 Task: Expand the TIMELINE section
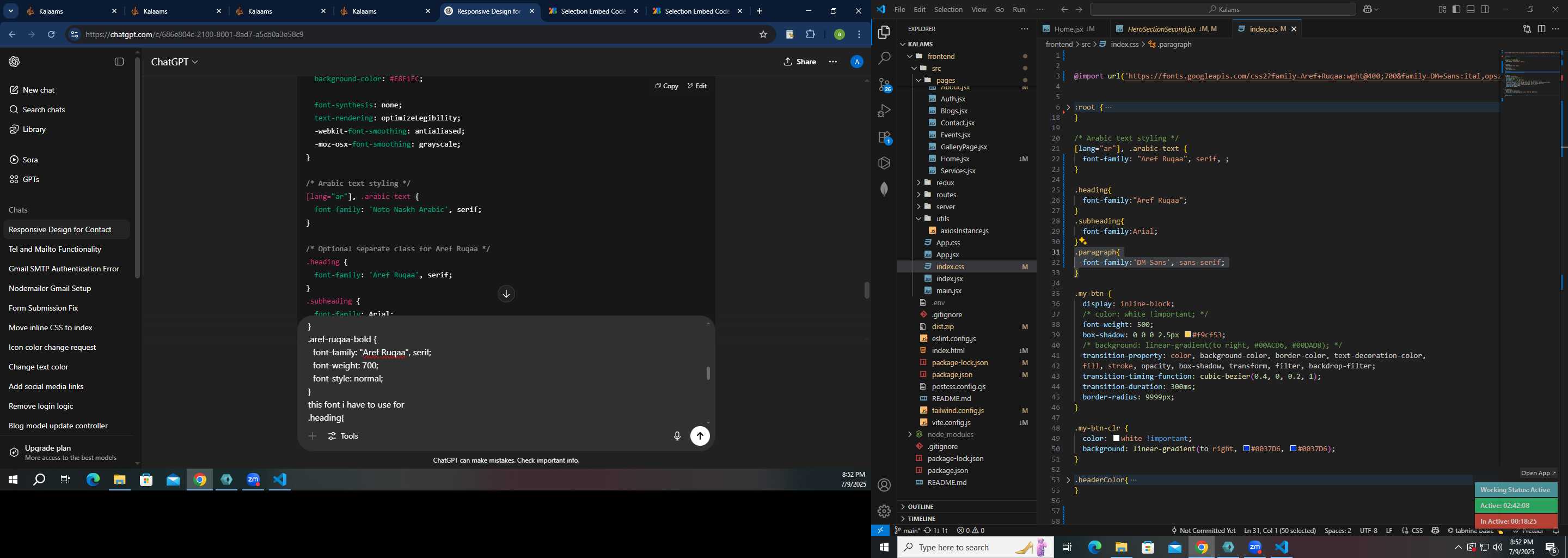coord(903,519)
